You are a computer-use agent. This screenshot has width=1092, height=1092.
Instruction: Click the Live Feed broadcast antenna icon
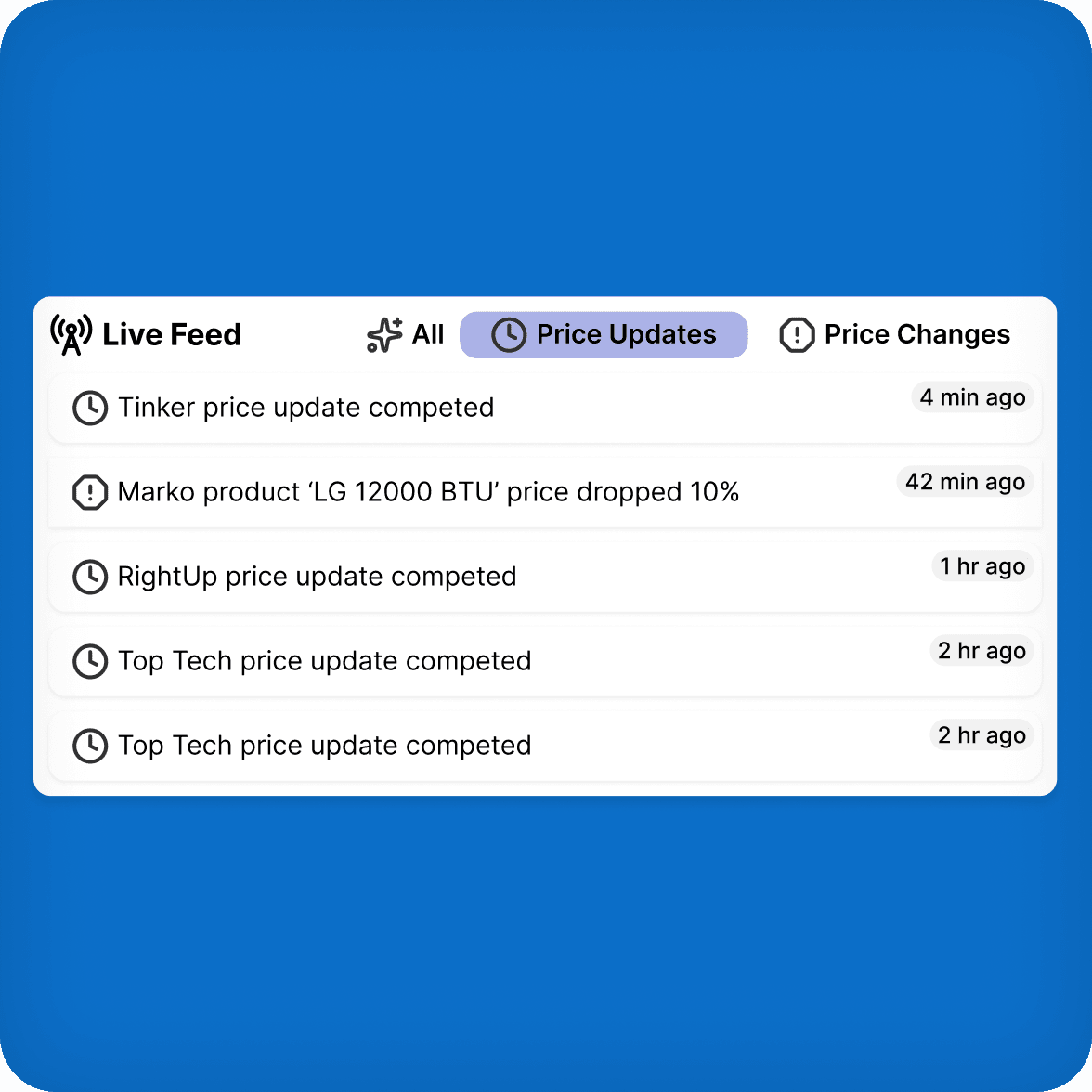(x=71, y=334)
